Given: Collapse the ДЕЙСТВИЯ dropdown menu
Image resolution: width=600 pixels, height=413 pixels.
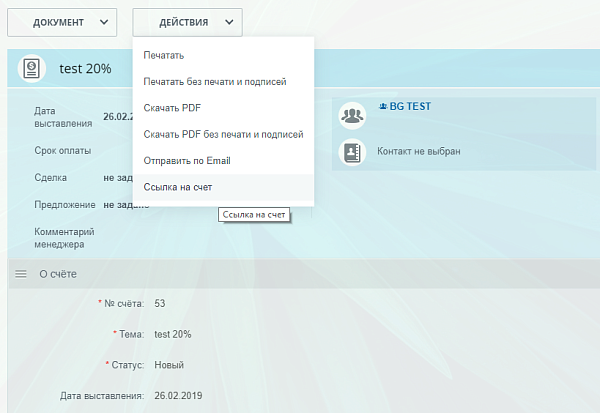Looking at the screenshot, I should 188,23.
